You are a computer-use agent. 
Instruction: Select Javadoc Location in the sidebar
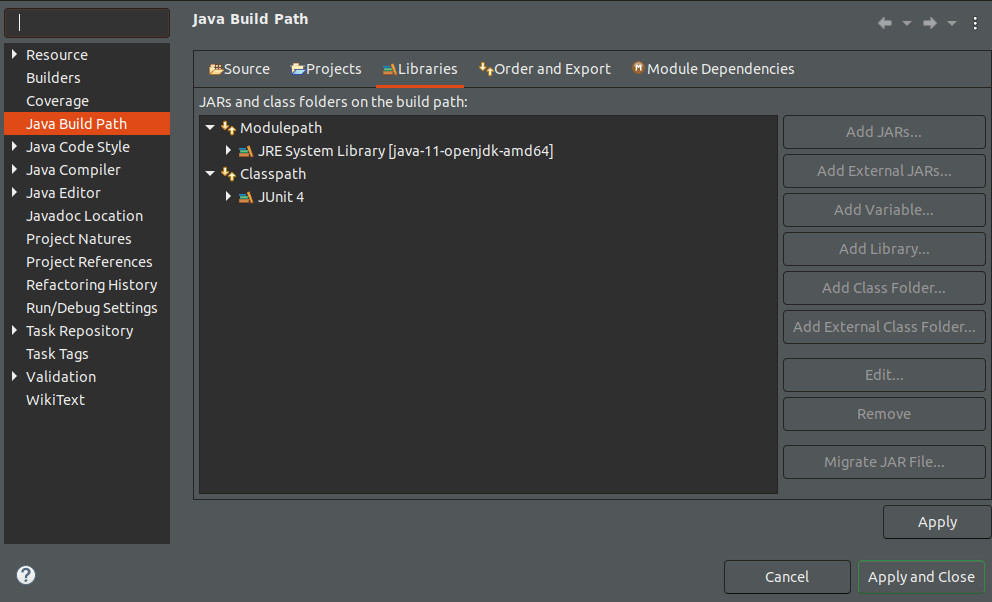tap(84, 216)
